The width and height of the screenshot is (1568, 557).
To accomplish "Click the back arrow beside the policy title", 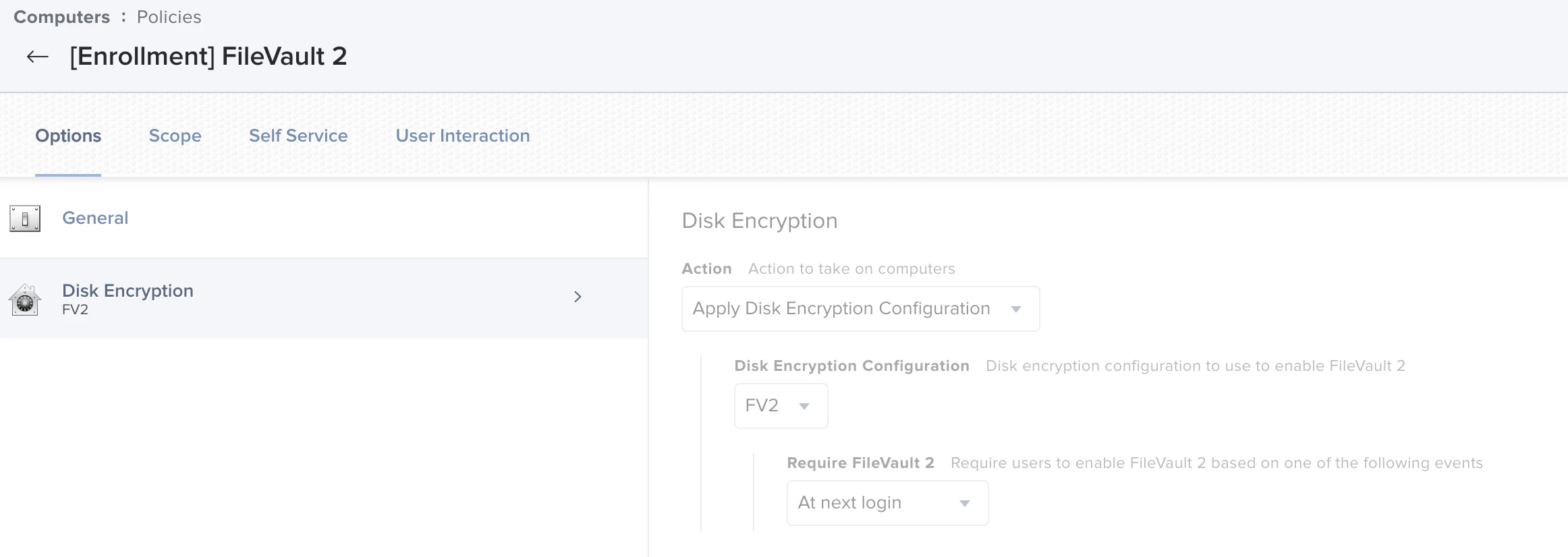I will (x=38, y=57).
